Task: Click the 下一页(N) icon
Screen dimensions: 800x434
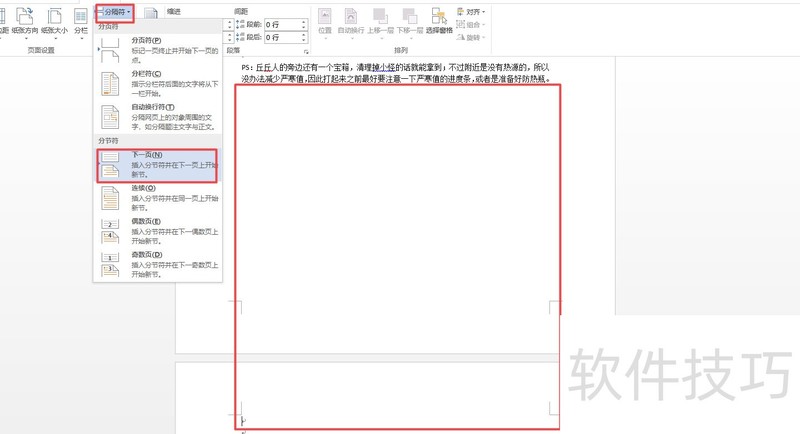Action: [x=110, y=165]
